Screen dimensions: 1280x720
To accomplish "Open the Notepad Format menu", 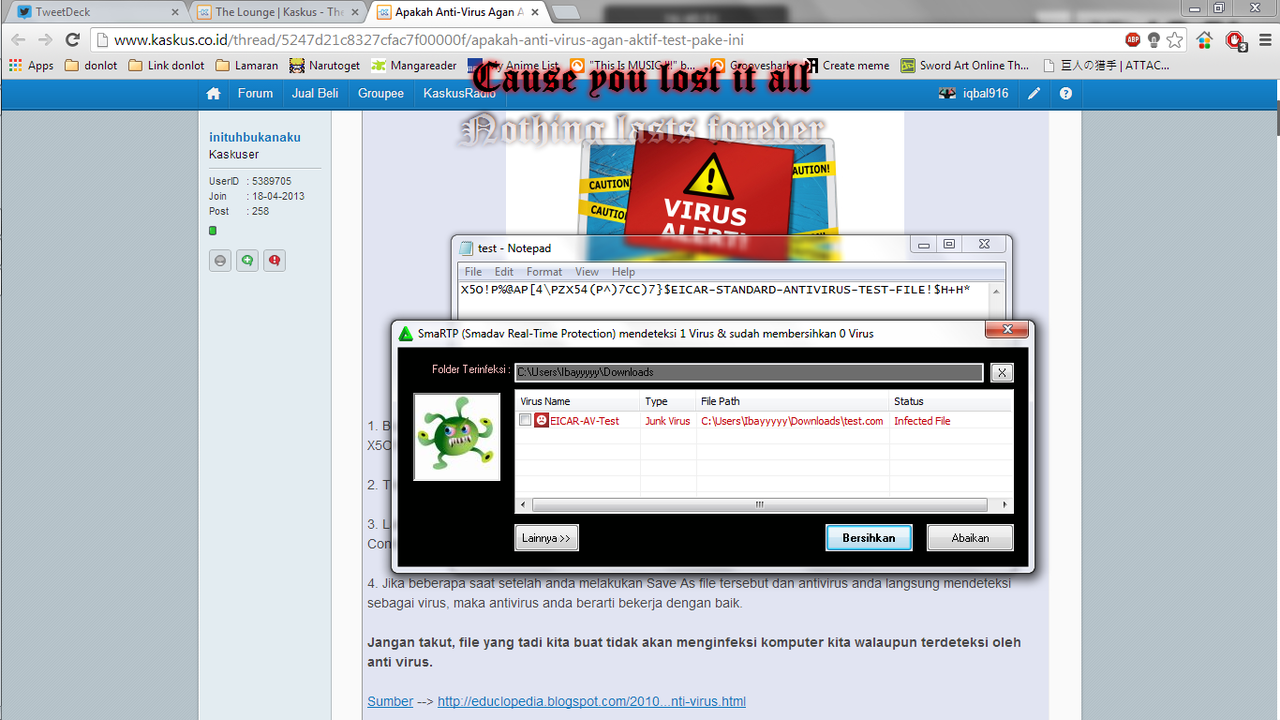I will (x=544, y=271).
